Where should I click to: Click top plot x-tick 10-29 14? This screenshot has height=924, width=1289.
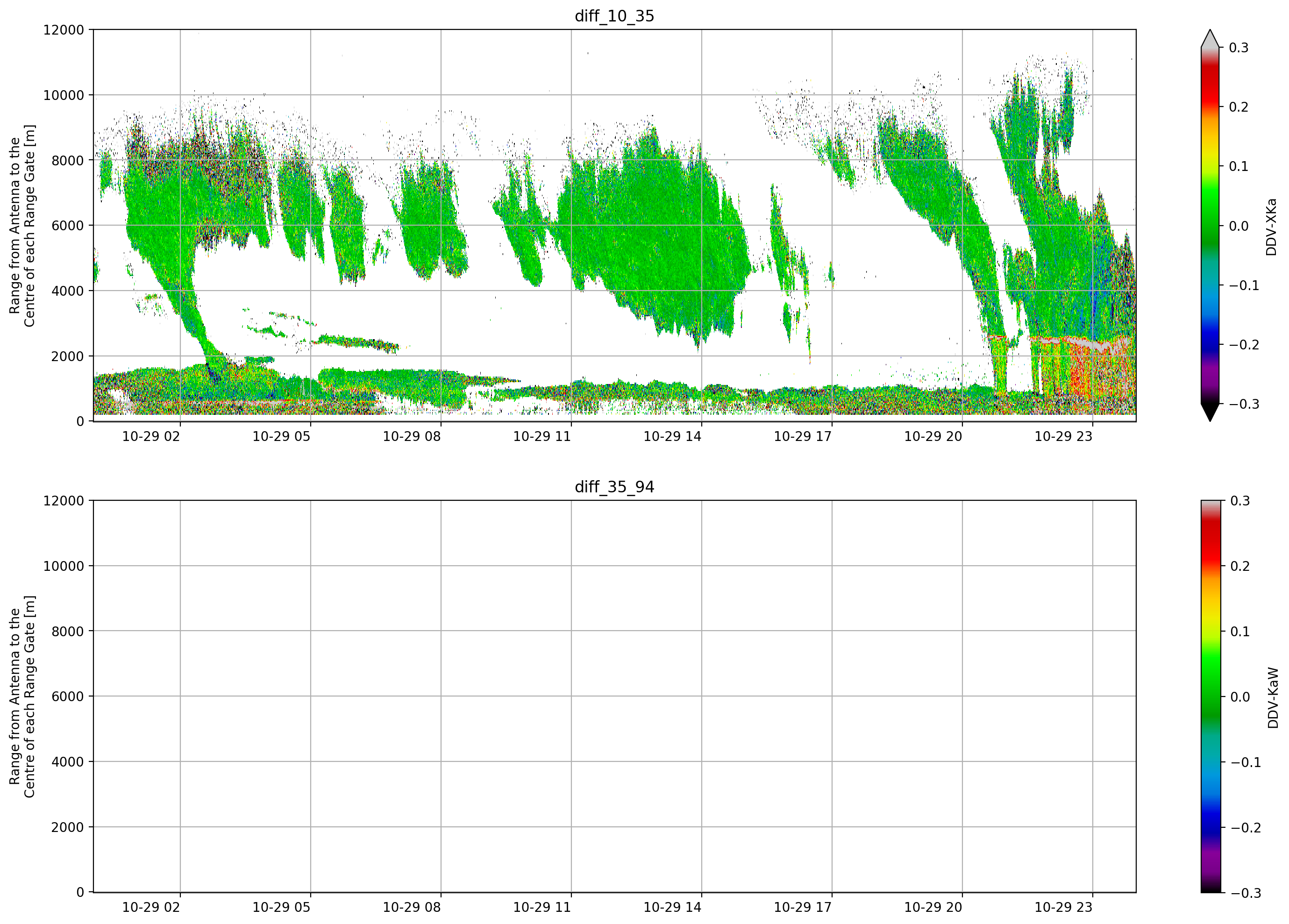672,436
